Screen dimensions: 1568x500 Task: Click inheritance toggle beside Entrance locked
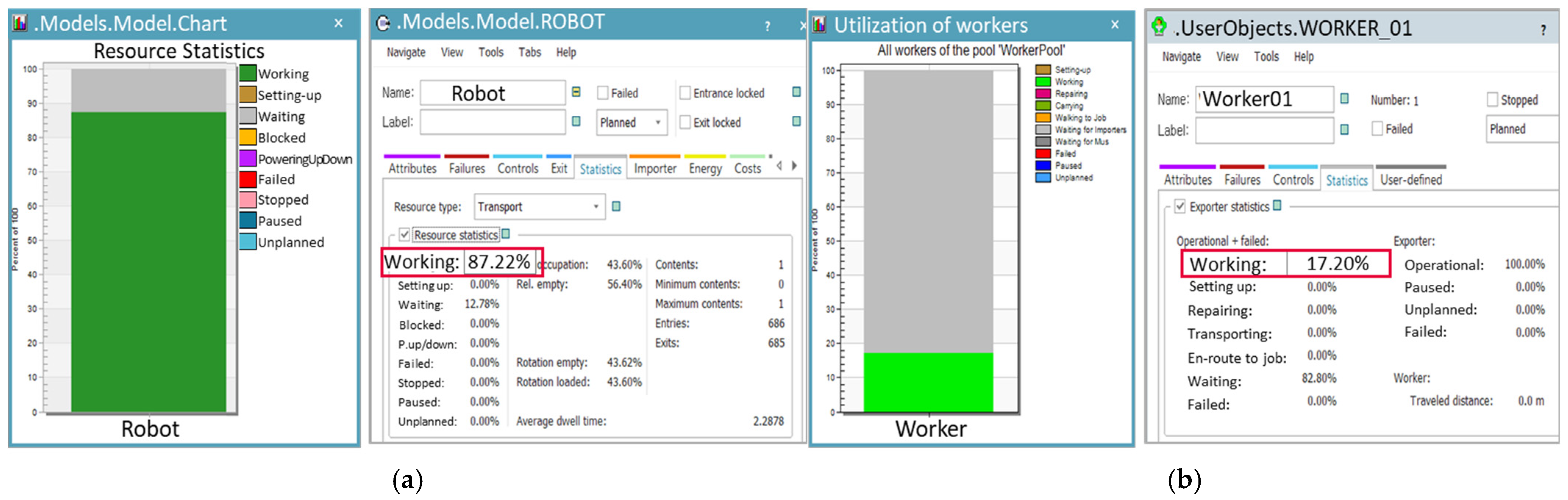coord(796,92)
